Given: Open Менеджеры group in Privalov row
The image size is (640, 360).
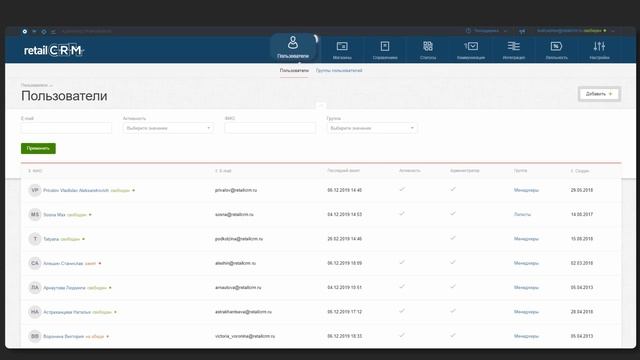Looking at the screenshot, I should coord(526,190).
